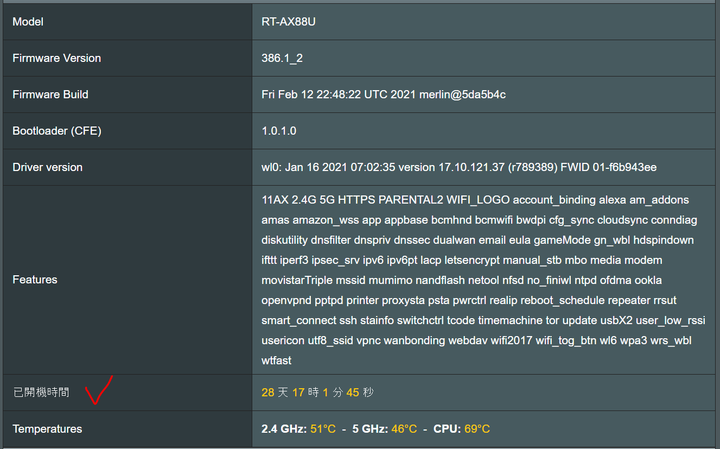
Task: Click the 1.0.1.0 bootloader value
Action: 279,131
